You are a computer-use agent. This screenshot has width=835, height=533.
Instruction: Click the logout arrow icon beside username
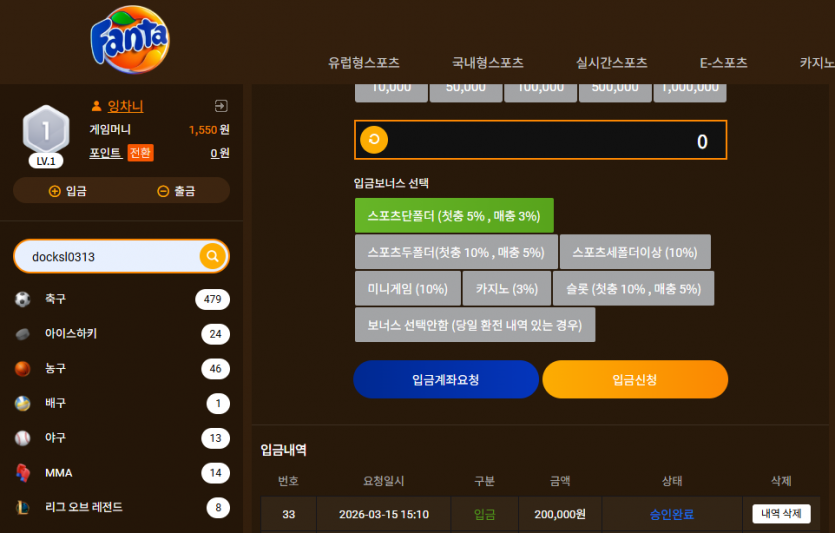coord(221,106)
